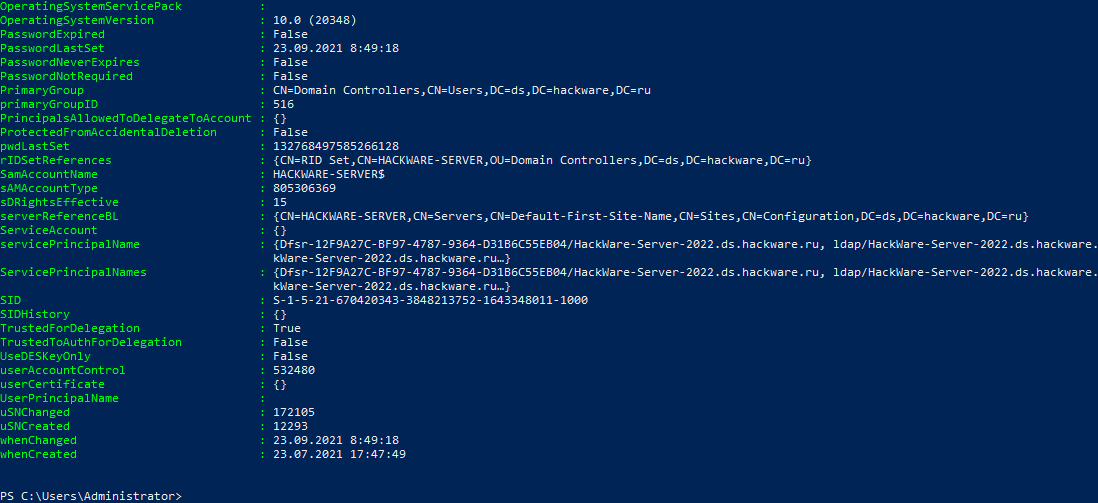Click the uSNChanged value 172105
The width and height of the screenshot is (1098, 503).
[x=293, y=412]
